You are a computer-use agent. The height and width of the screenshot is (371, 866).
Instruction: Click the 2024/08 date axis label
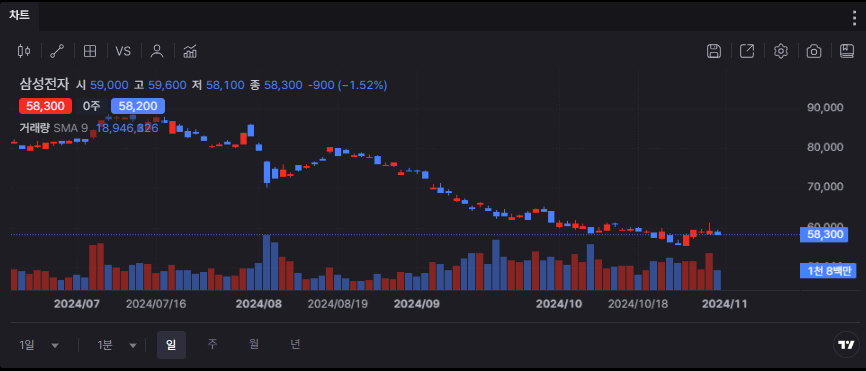click(258, 304)
